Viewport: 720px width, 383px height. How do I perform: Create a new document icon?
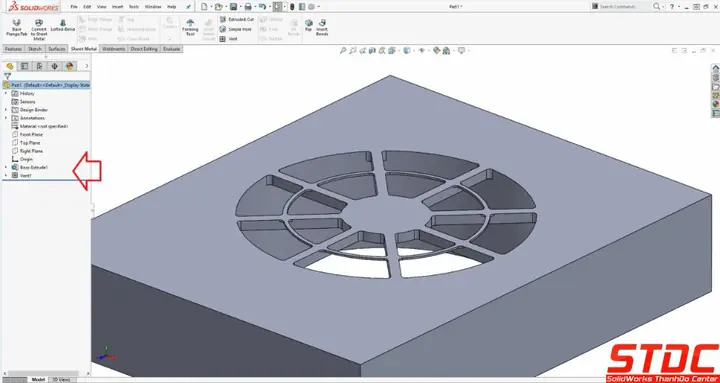coord(204,6)
